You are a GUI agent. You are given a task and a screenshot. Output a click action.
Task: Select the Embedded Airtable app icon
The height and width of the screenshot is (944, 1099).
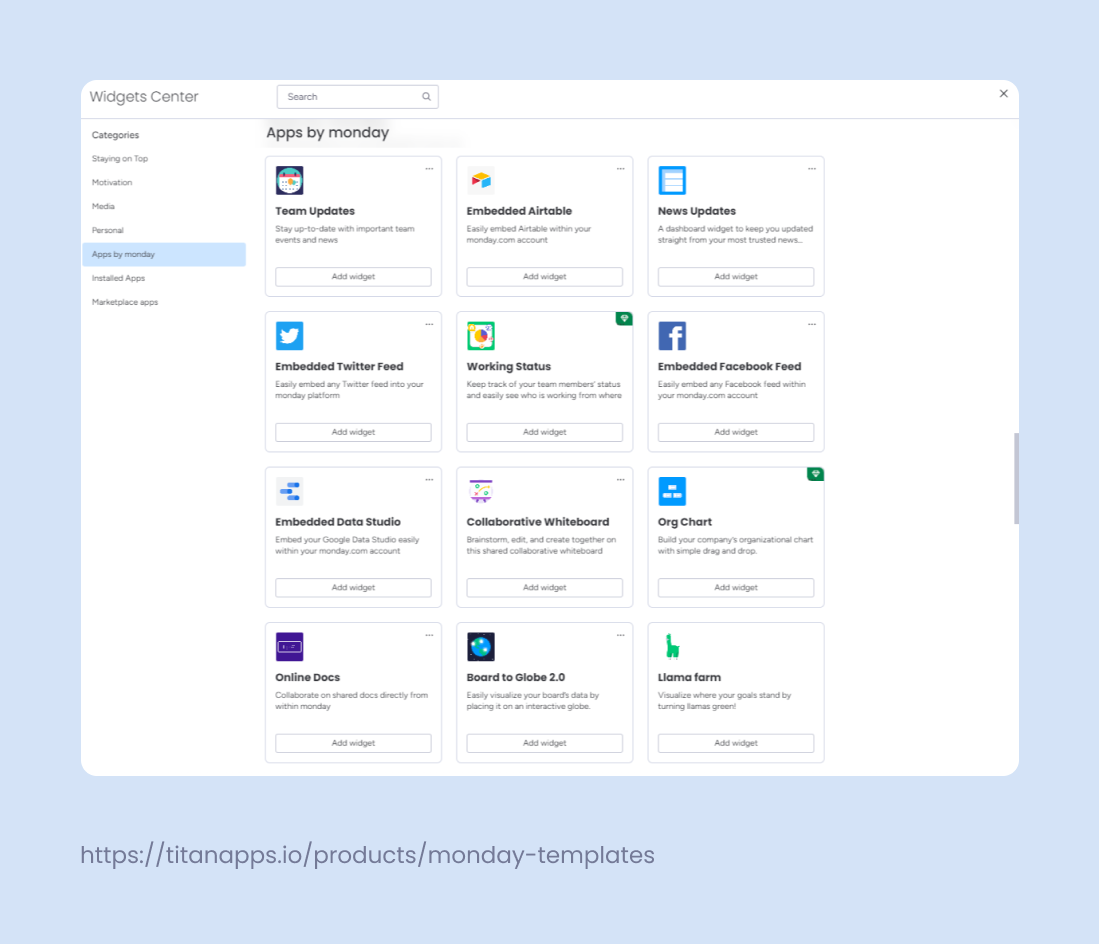[x=480, y=180]
